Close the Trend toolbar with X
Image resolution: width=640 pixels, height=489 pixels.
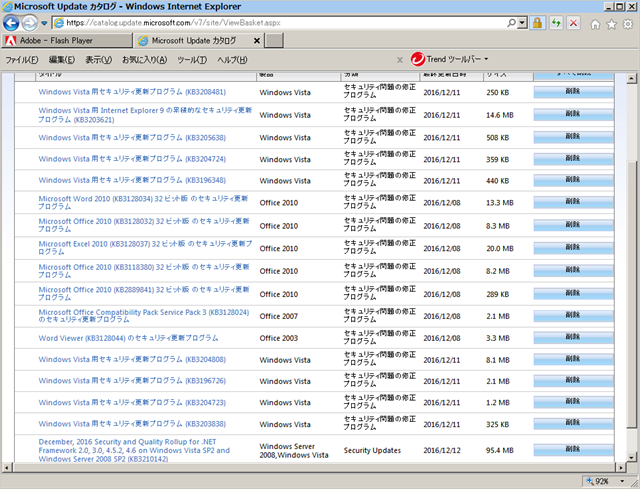point(400,60)
